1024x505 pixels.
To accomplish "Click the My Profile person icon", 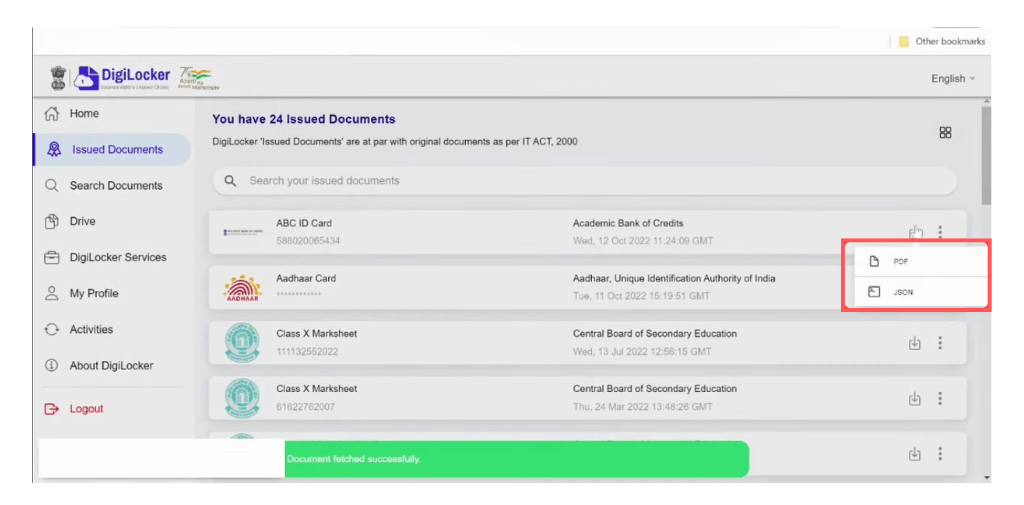I will pyautogui.click(x=52, y=293).
